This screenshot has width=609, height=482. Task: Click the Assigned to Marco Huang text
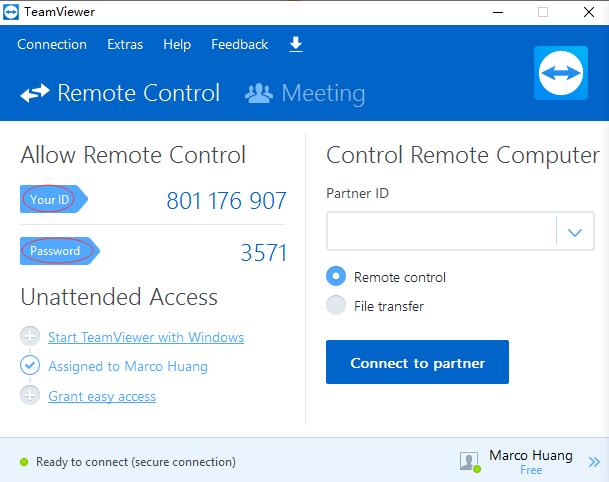coord(128,366)
